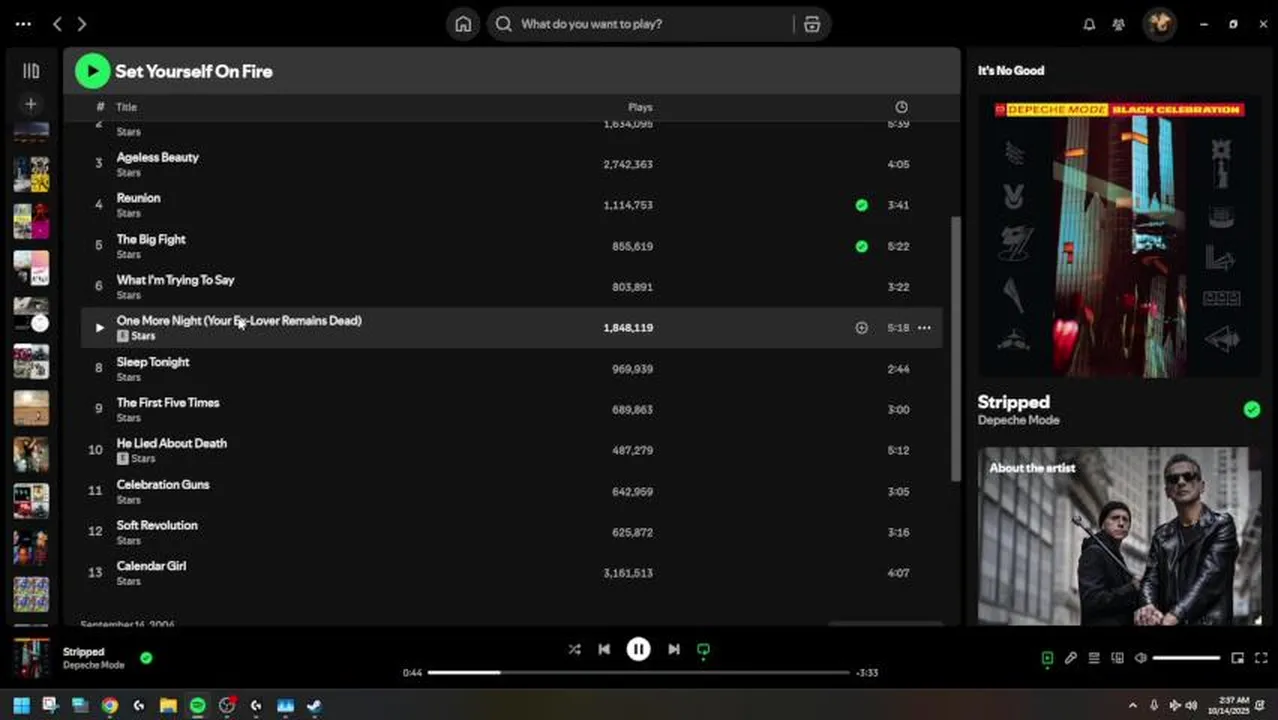
Task: Show lyrics with the microphone icon
Action: (1071, 658)
